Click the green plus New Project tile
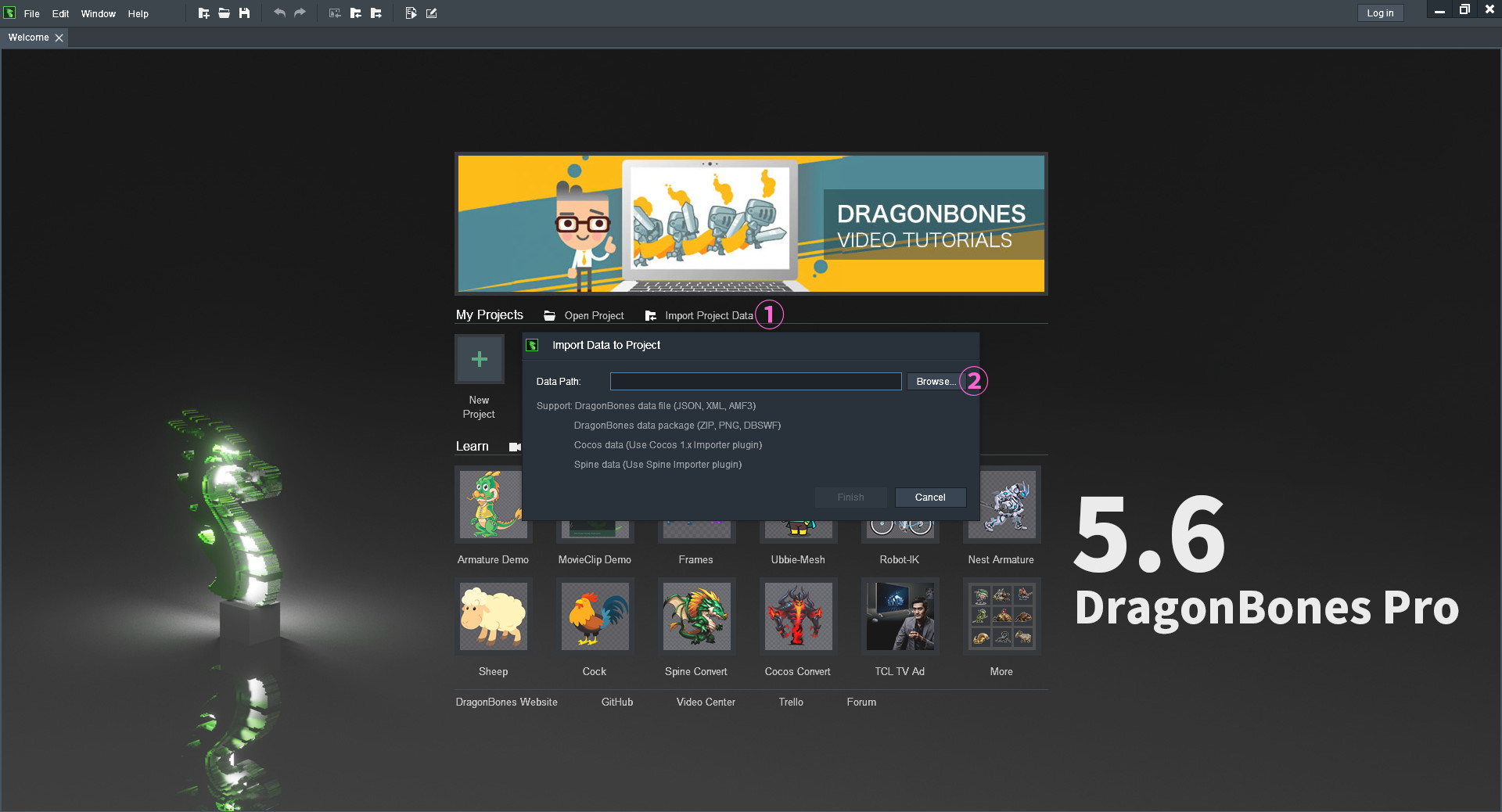The height and width of the screenshot is (812, 1502). tap(480, 359)
